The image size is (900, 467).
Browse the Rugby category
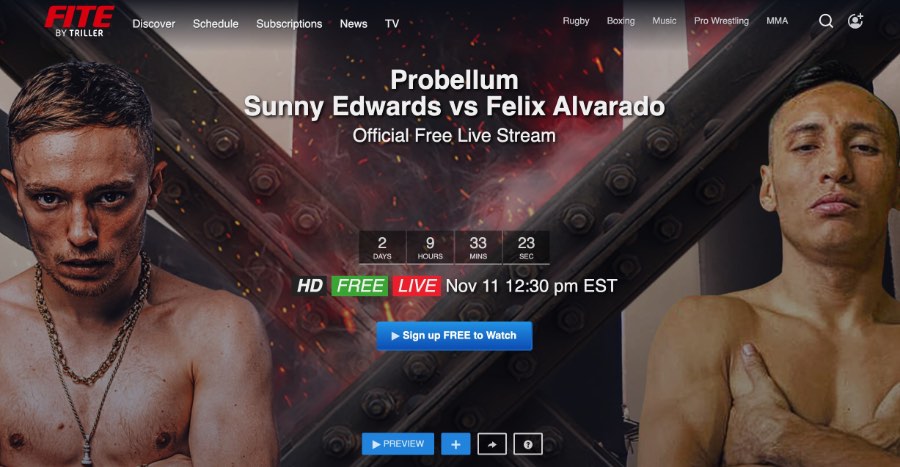click(576, 21)
